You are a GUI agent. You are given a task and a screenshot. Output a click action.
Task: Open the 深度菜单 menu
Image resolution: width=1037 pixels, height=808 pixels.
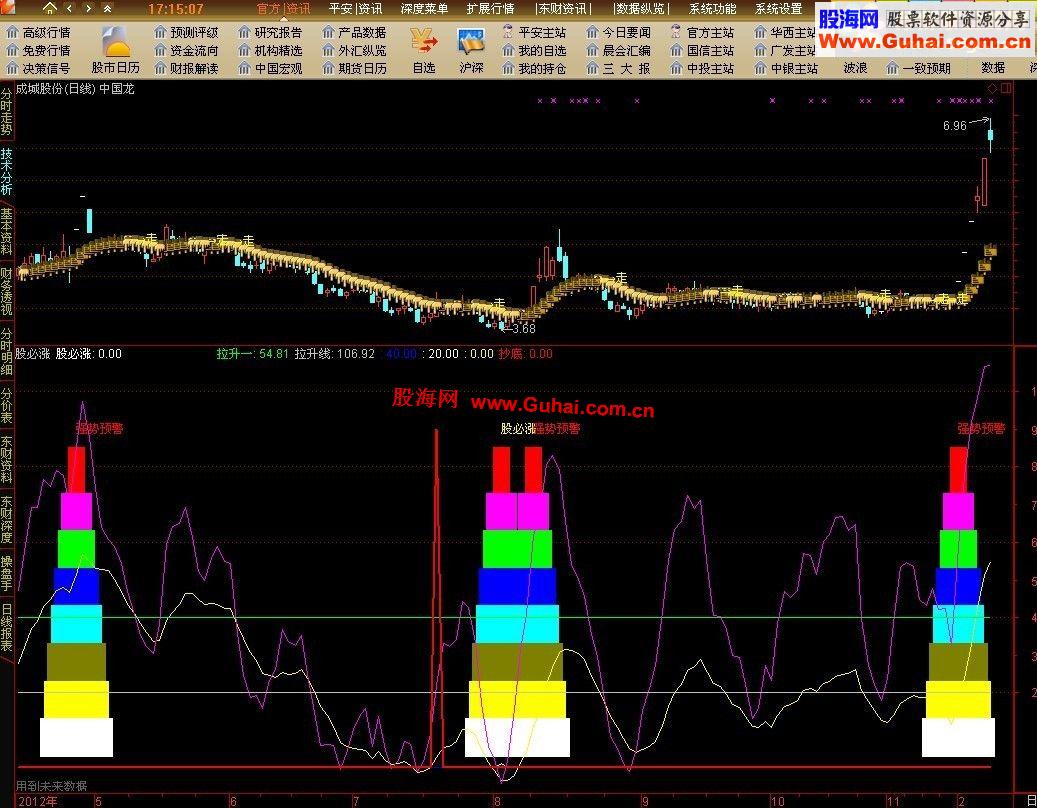[x=425, y=9]
